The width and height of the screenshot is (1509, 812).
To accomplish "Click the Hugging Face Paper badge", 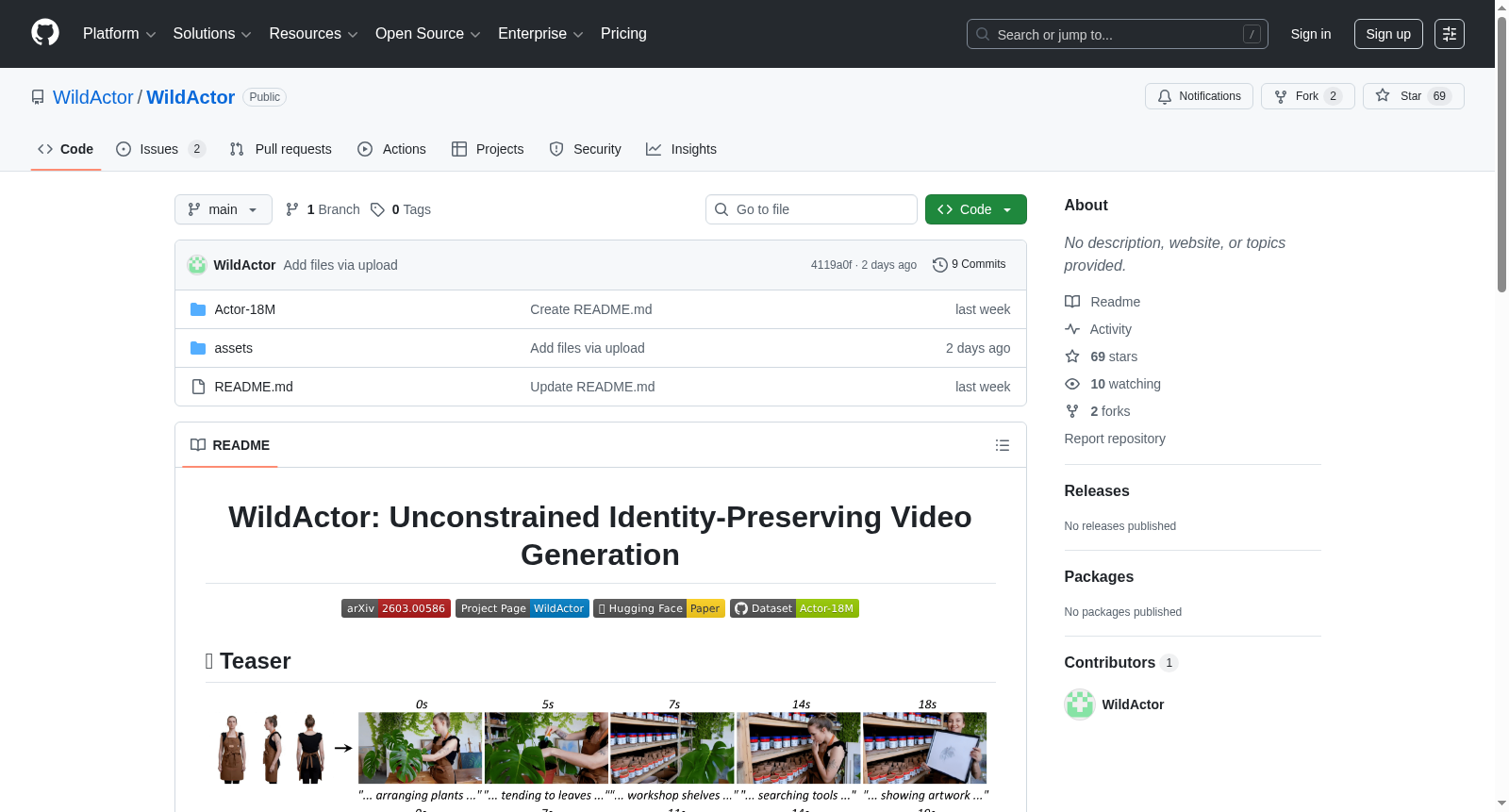I will (659, 608).
